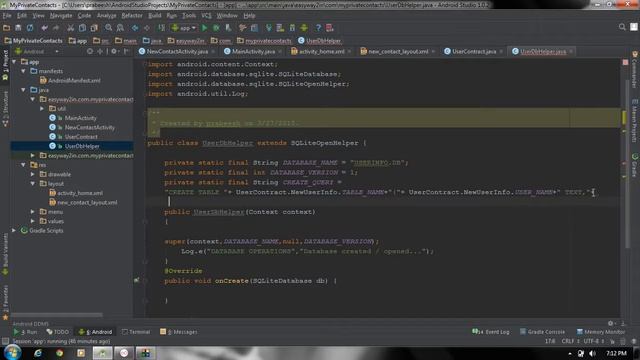
Task: Click the search magnifier at top right
Action: coord(622,27)
